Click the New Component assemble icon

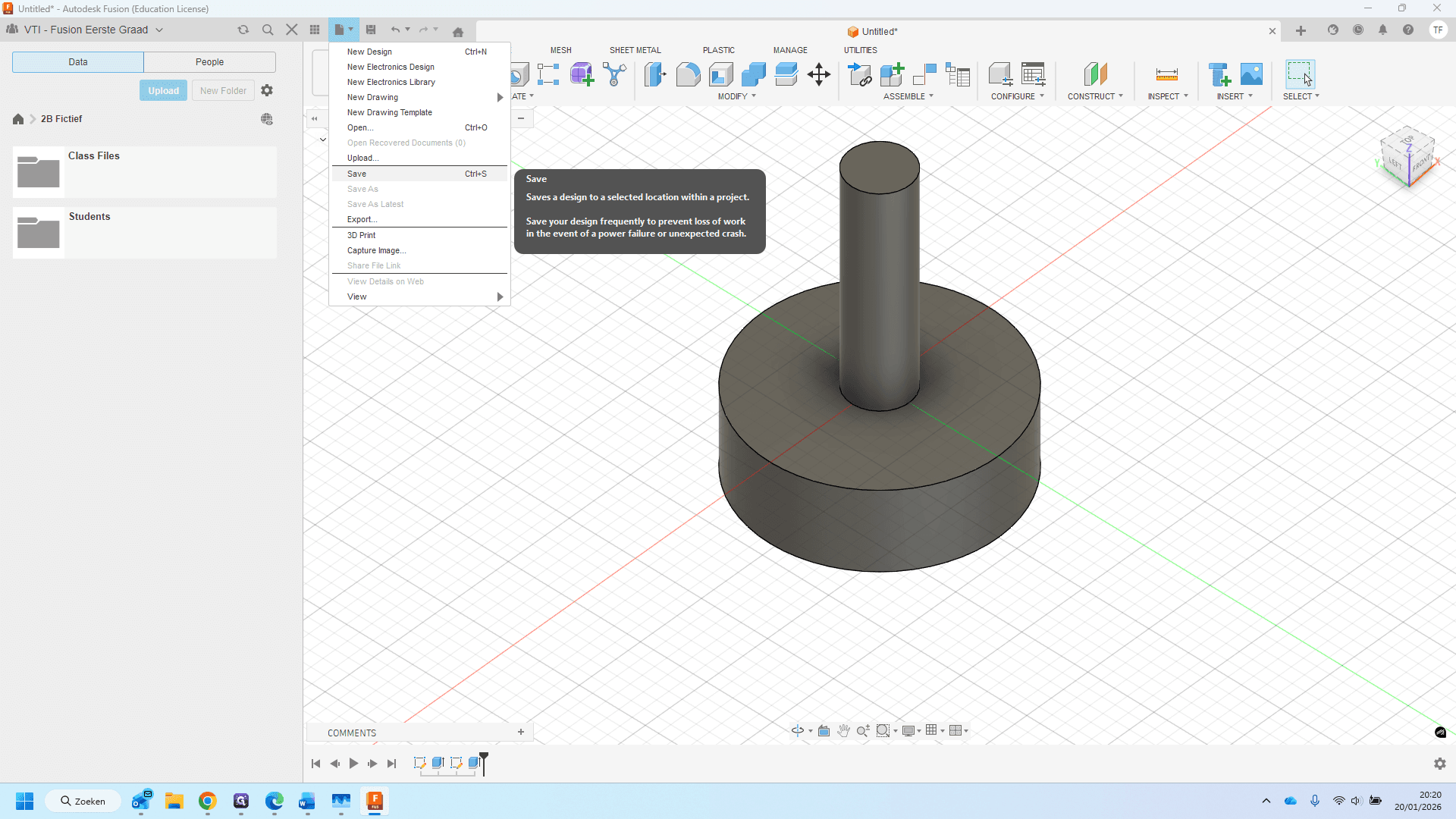[x=893, y=74]
